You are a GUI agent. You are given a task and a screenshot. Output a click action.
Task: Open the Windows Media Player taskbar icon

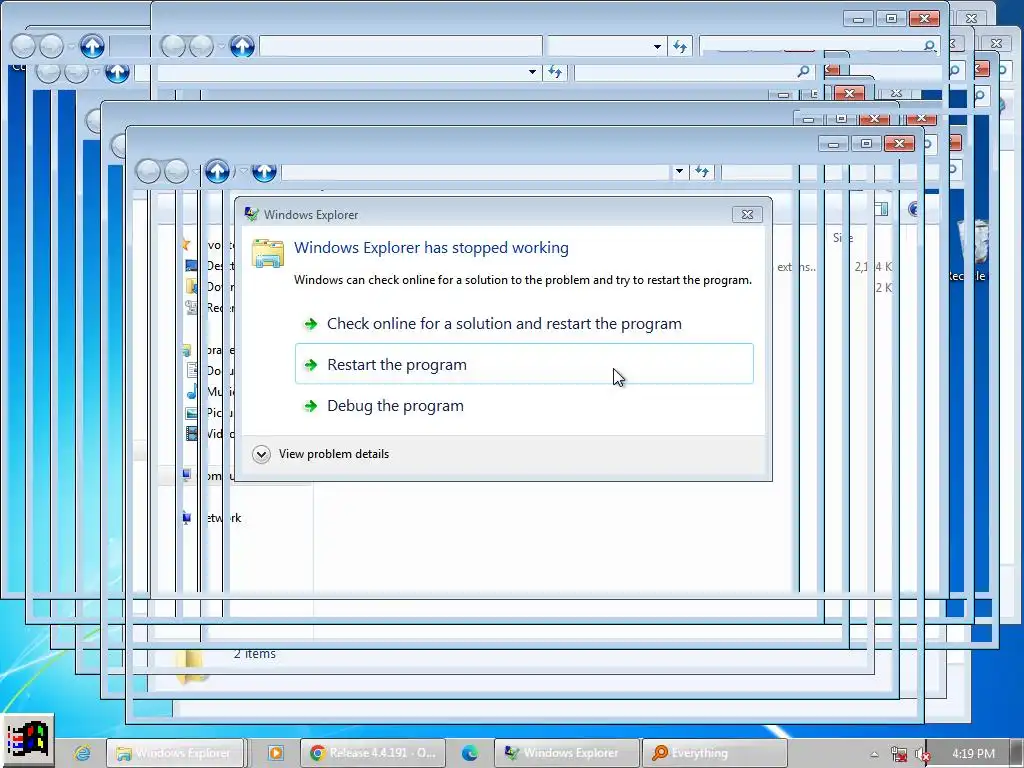[276, 753]
